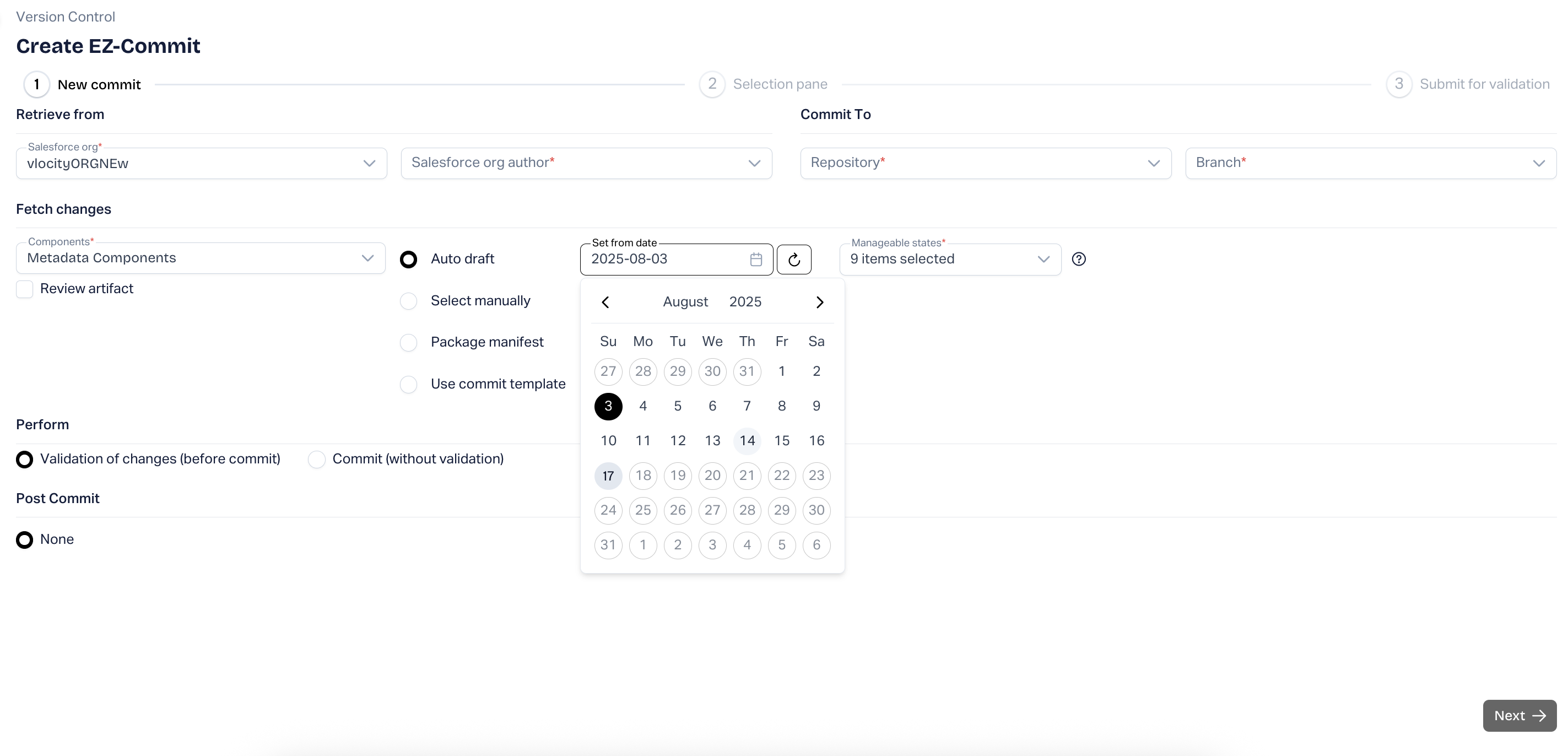Screen dimensions: 1568x756
Task: Click the help question mark icon
Action: pos(1079,260)
